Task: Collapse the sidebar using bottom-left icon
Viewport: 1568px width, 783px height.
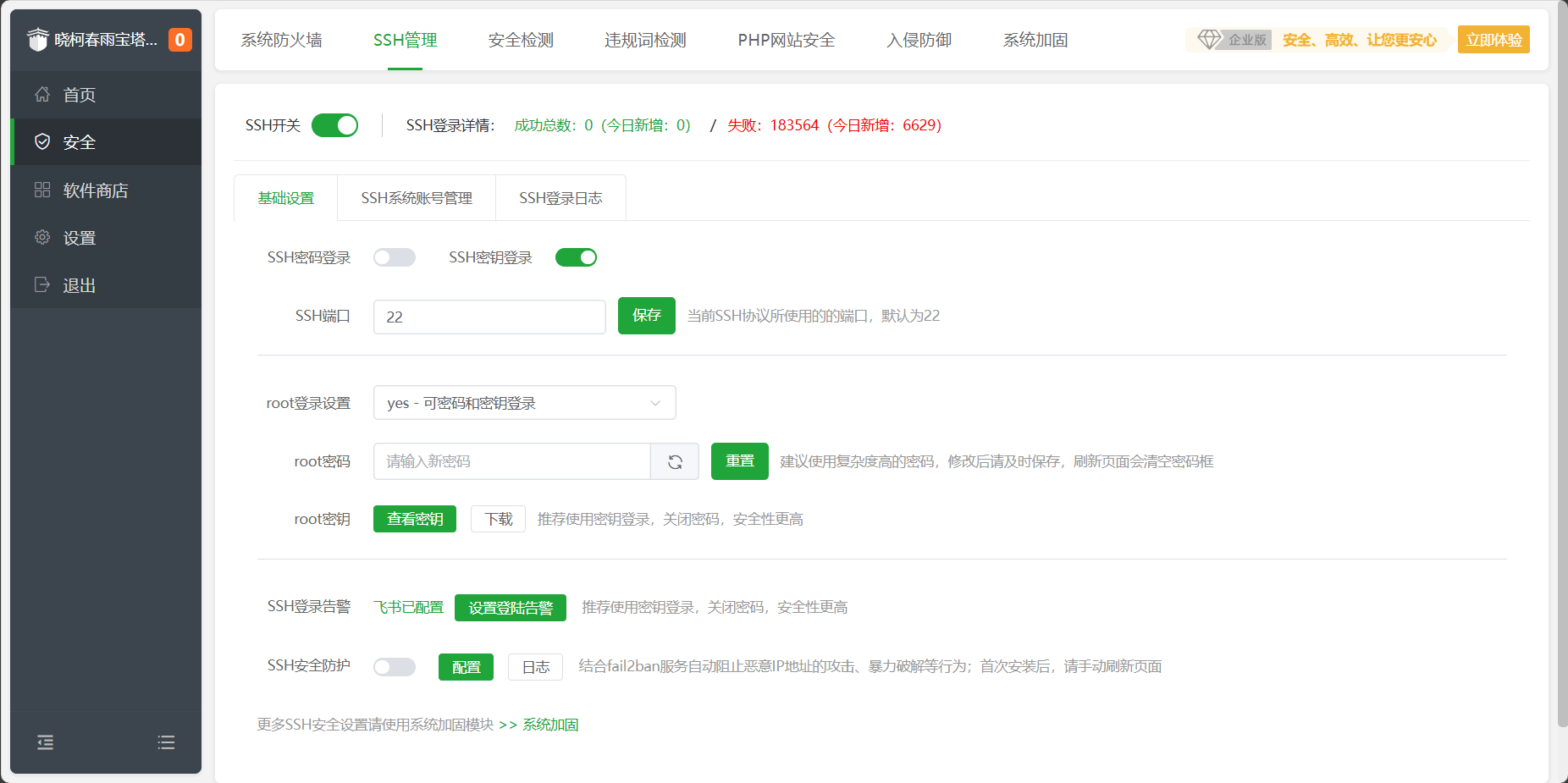Action: tap(45, 742)
